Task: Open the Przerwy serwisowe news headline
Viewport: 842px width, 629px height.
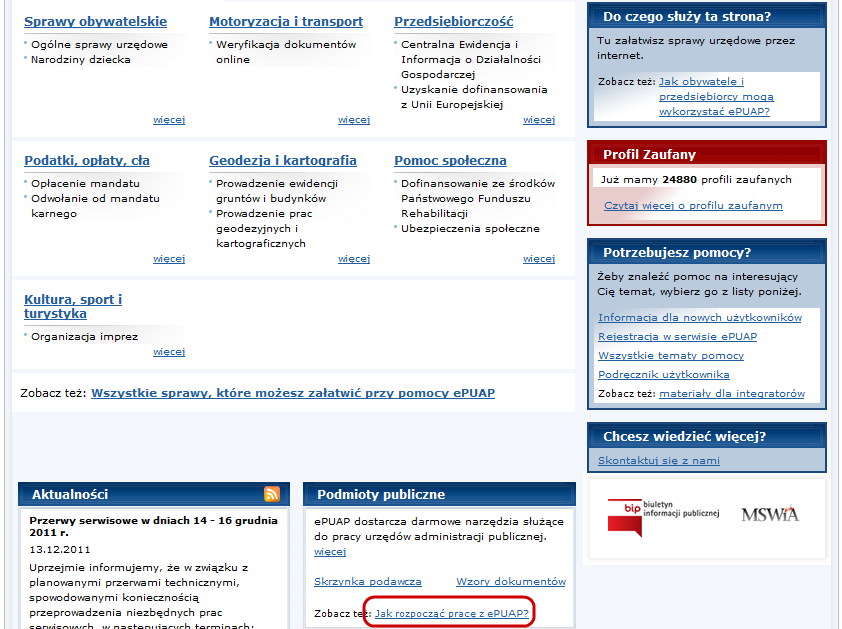Action: 154,526
